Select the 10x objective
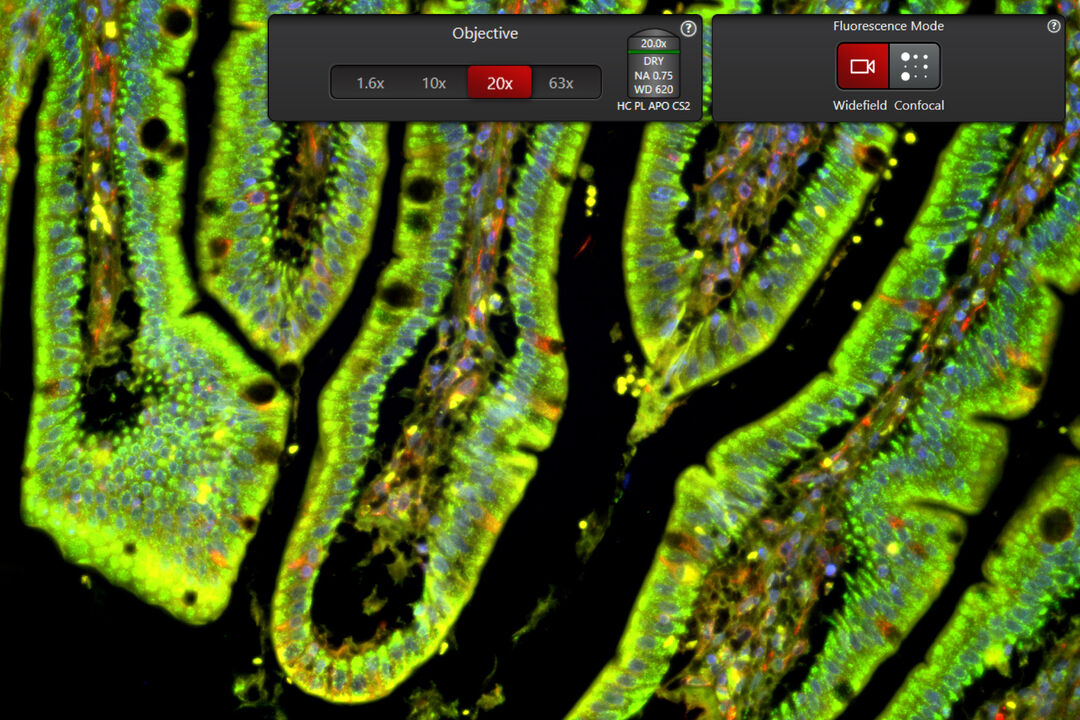The width and height of the screenshot is (1080, 720). click(434, 83)
